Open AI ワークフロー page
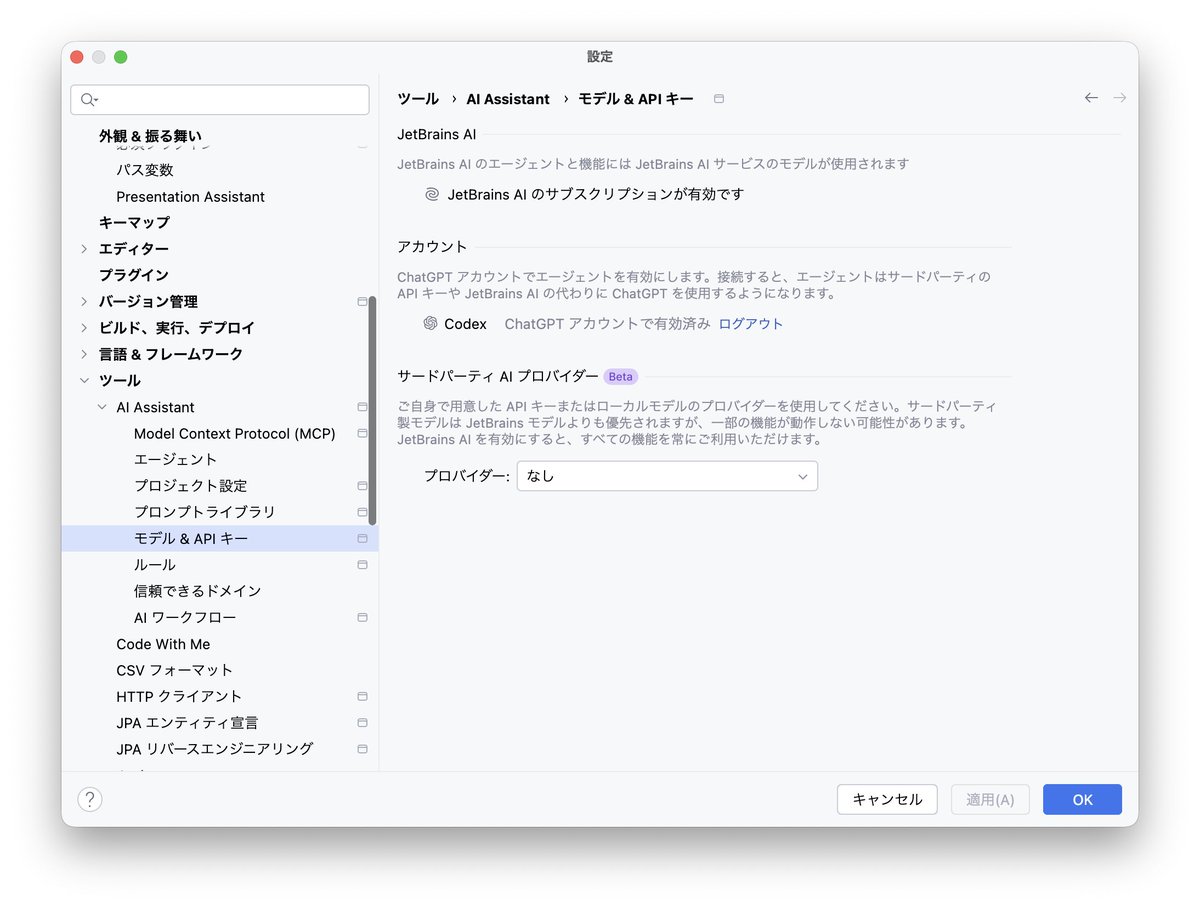 click(x=185, y=617)
